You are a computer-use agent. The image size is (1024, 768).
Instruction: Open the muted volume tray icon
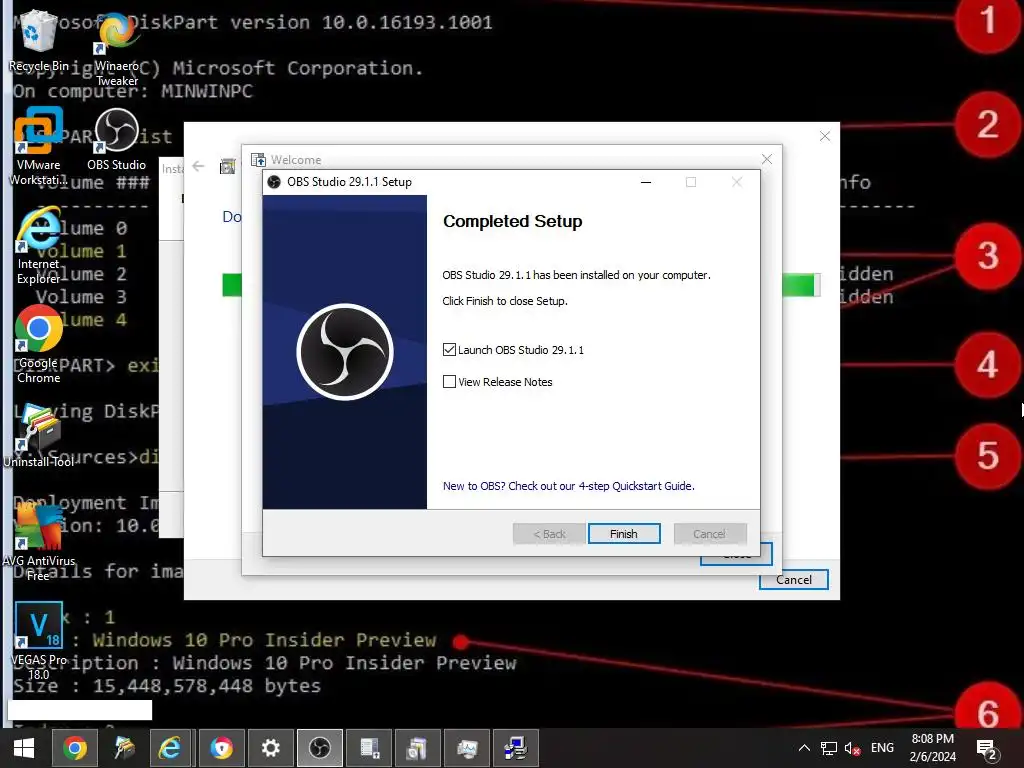pyautogui.click(x=852, y=748)
